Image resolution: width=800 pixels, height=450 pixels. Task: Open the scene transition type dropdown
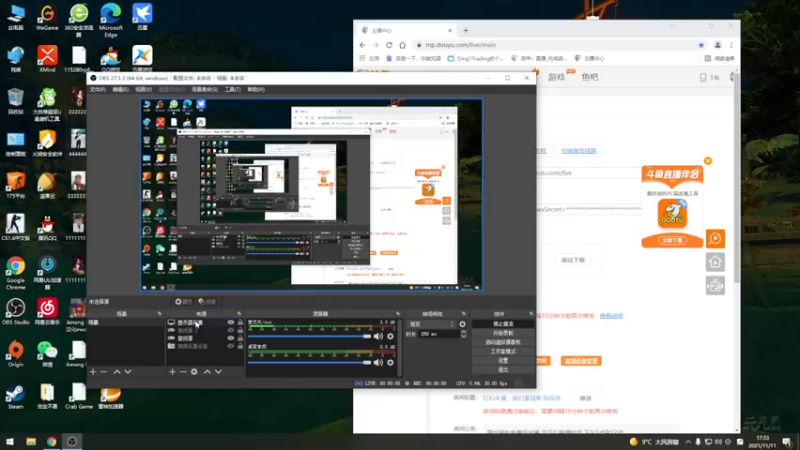click(432, 324)
